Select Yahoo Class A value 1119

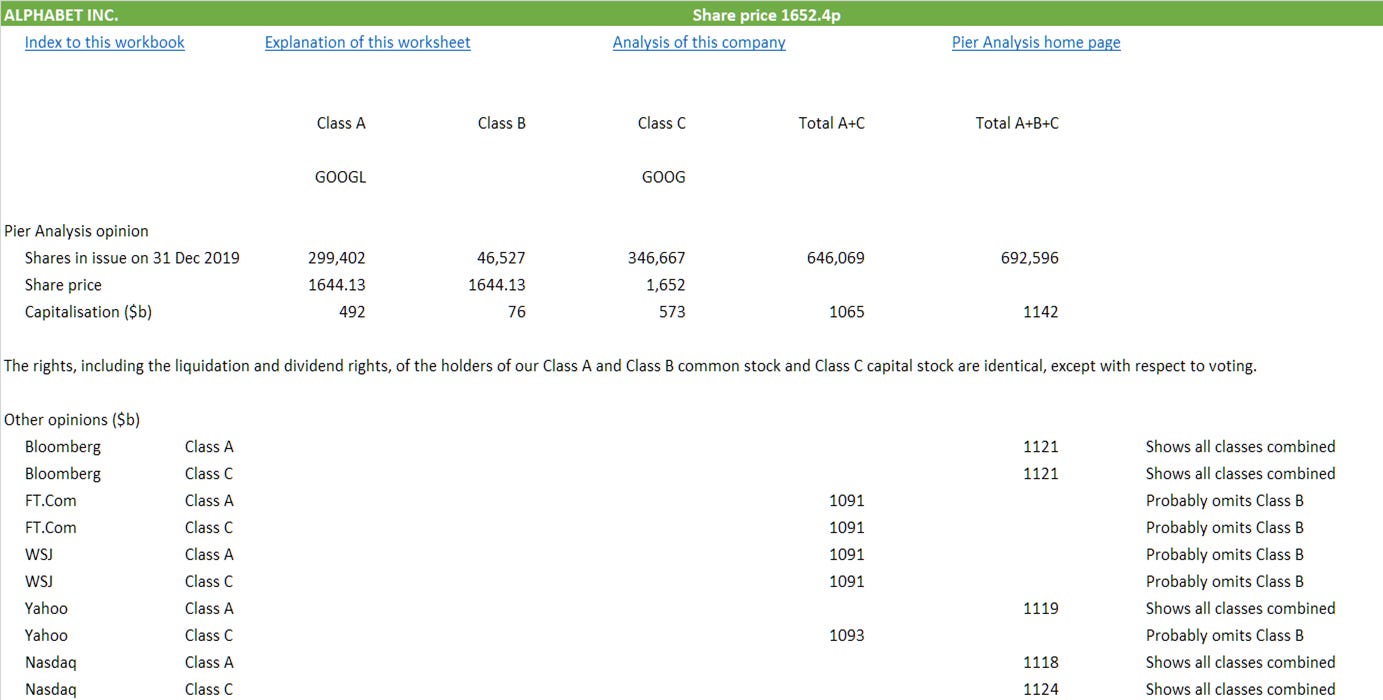tap(1041, 609)
